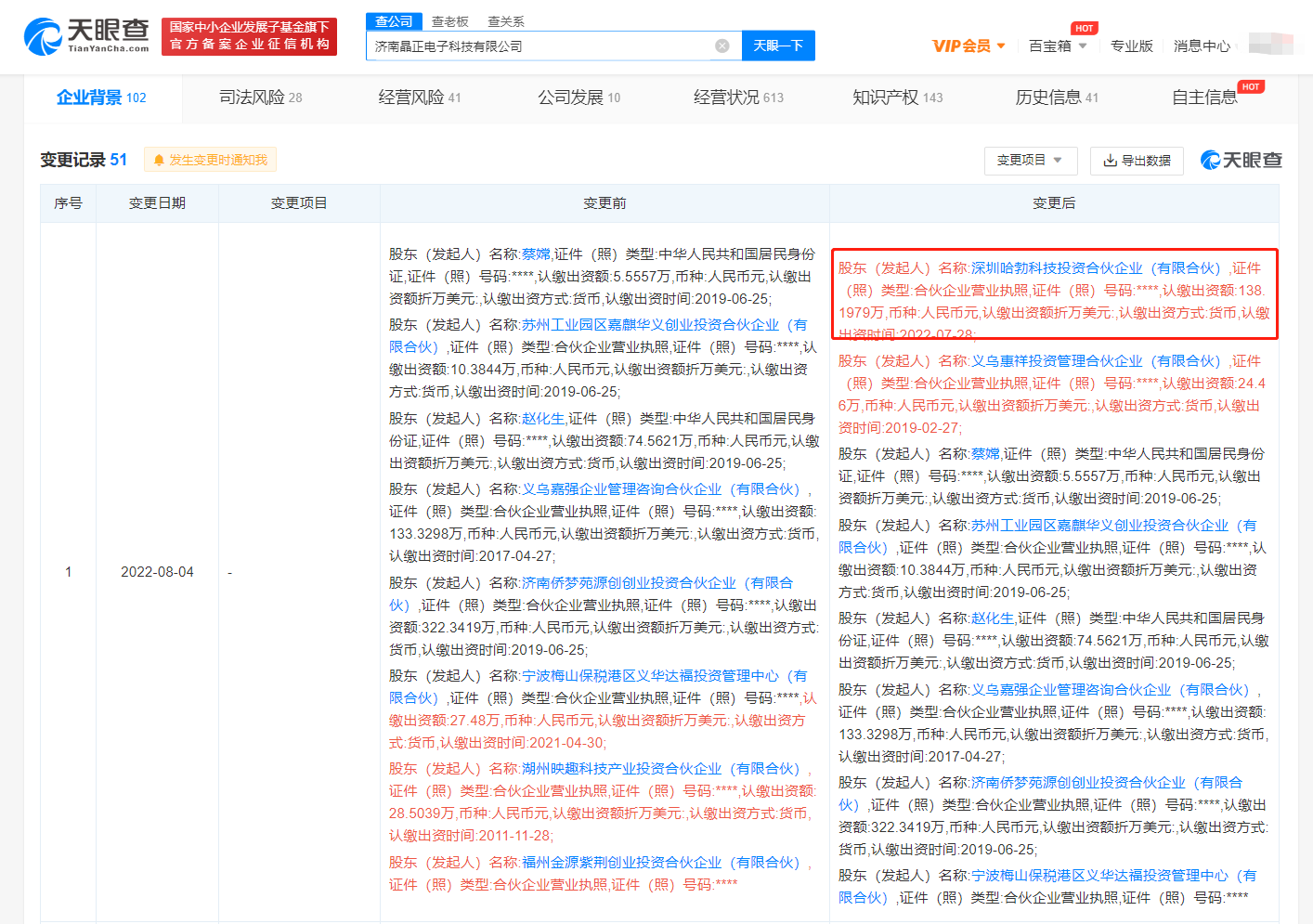Open the 经营风险 tab

[x=420, y=98]
